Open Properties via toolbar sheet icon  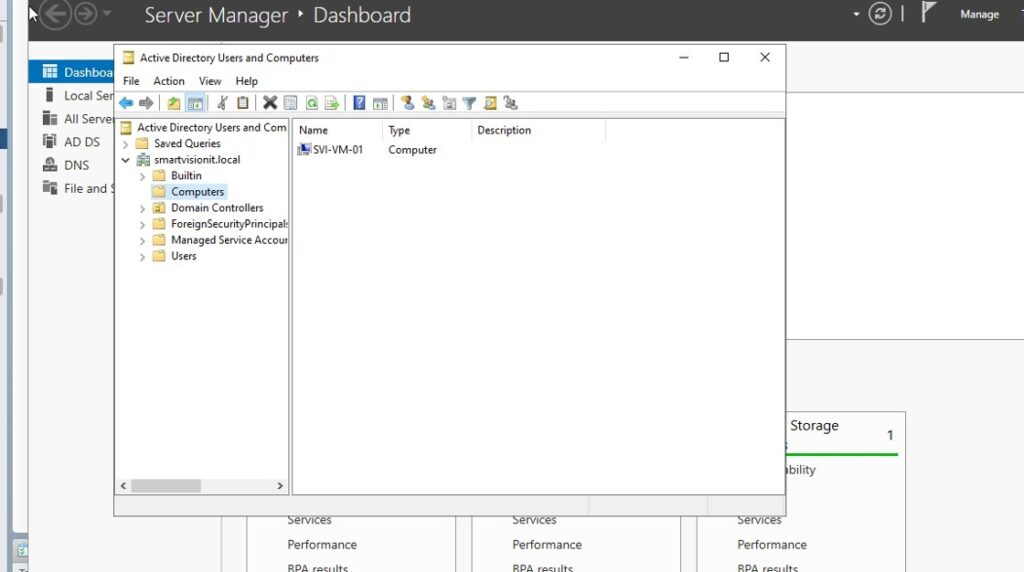pos(291,103)
